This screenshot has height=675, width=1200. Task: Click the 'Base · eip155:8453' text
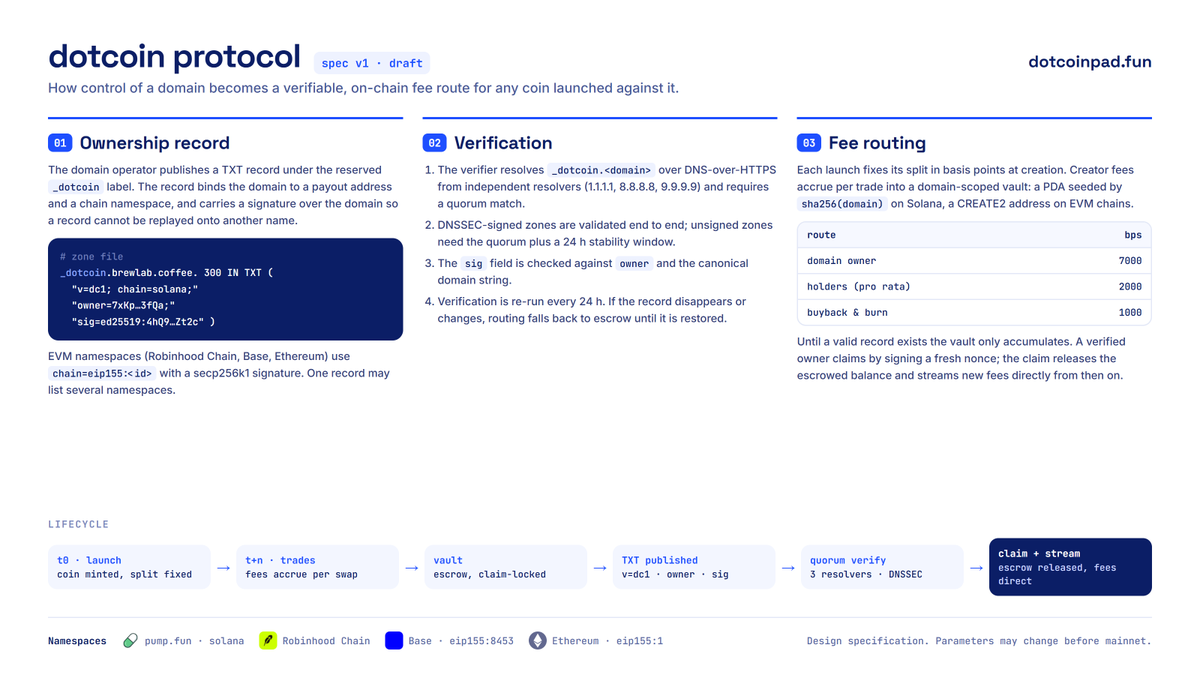click(461, 641)
